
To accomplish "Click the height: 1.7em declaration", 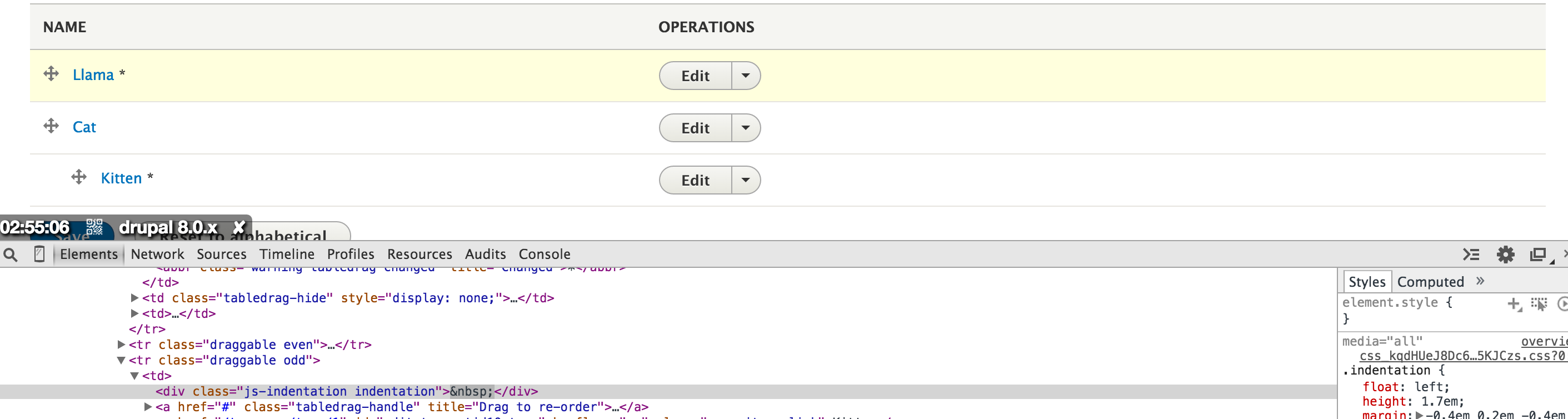I will pos(1413,402).
